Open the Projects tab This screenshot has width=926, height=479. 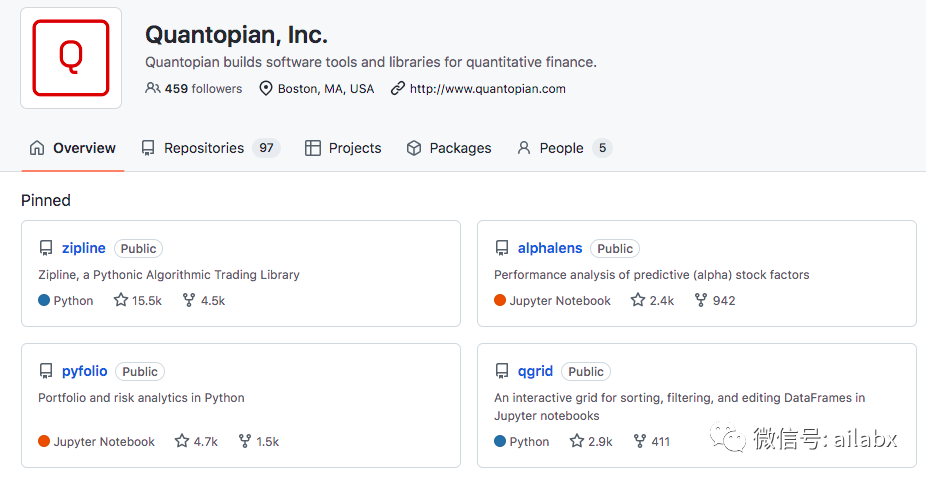pos(343,148)
